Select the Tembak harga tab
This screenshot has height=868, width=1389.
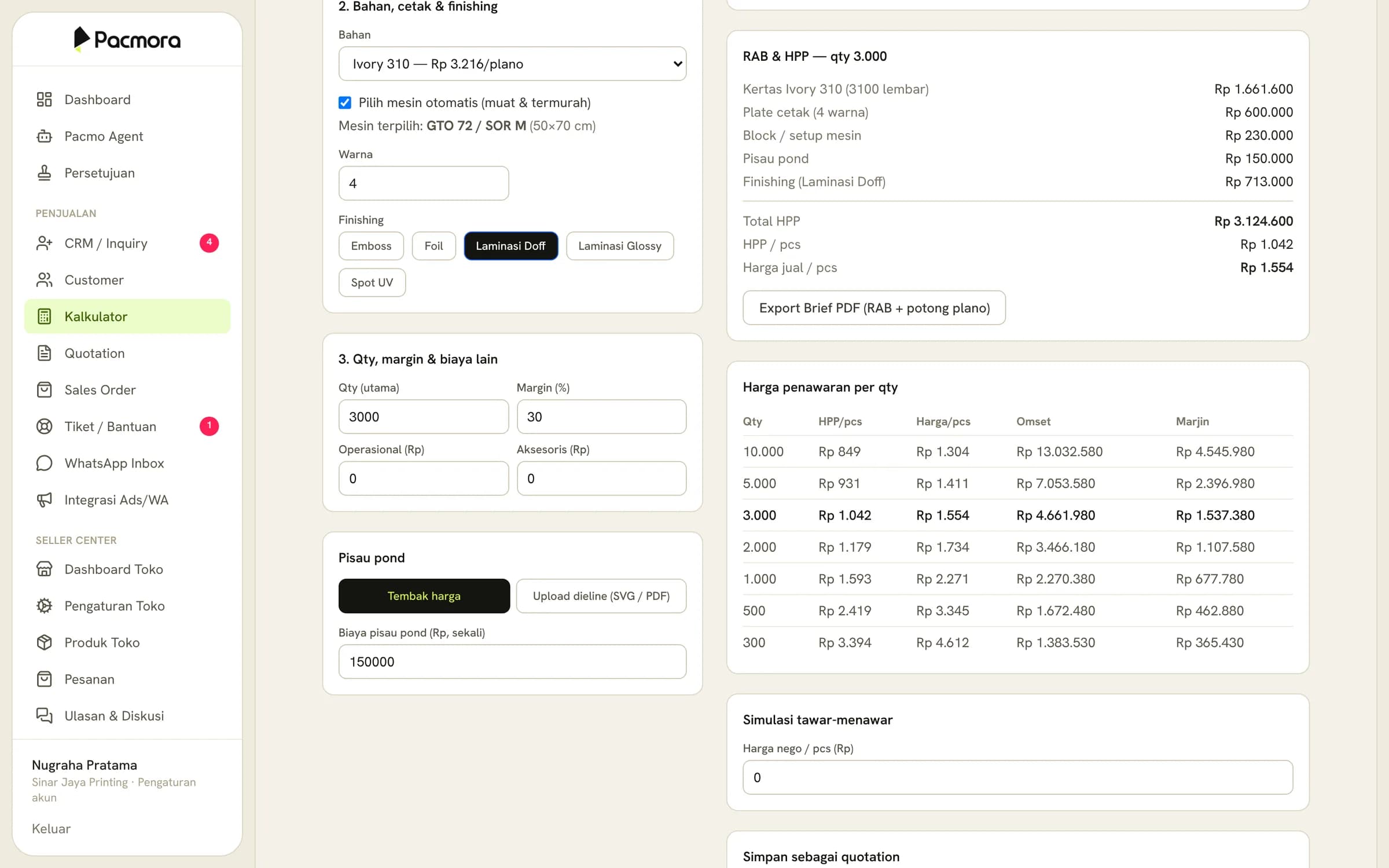point(424,595)
